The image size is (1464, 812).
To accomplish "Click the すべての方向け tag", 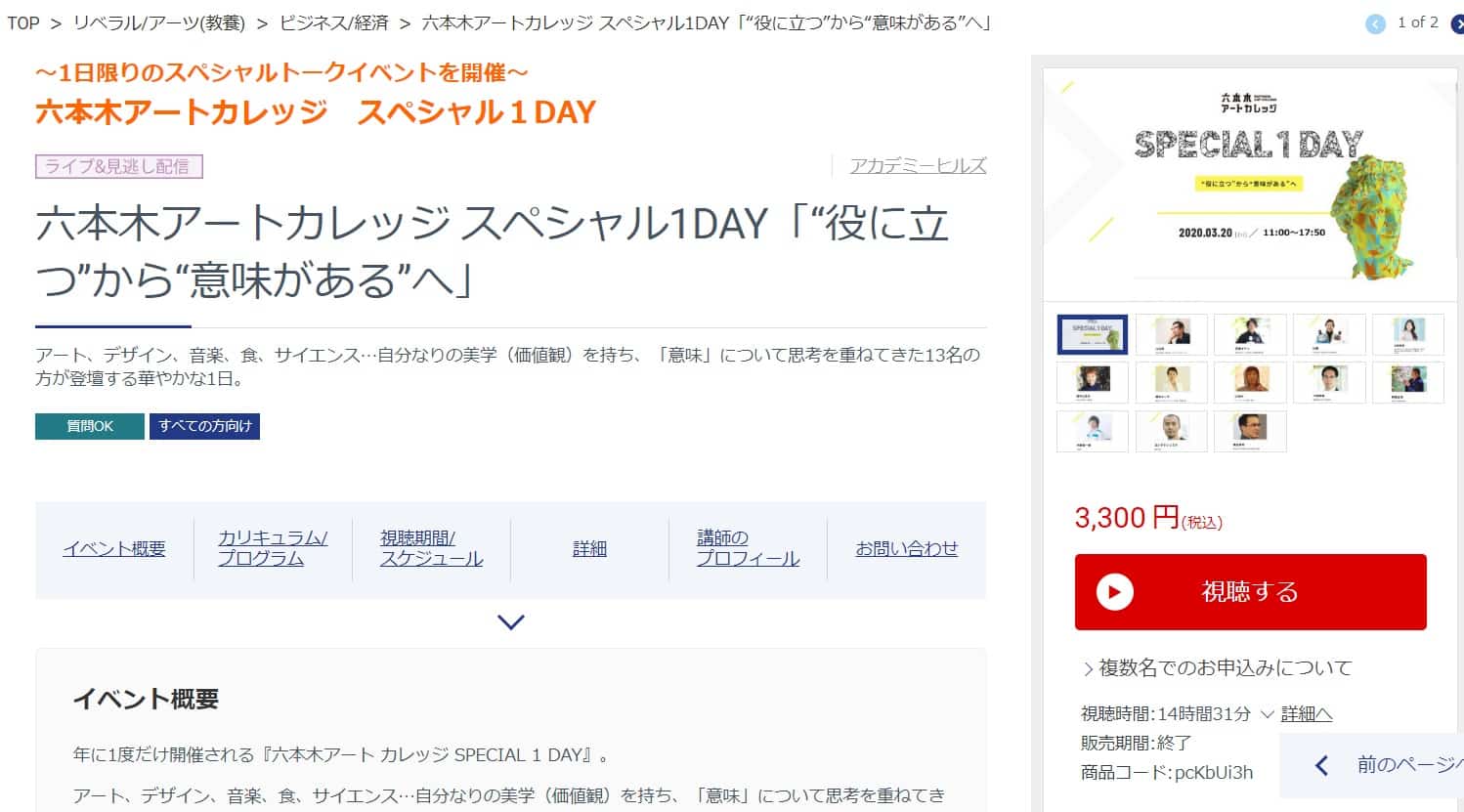I will pos(204,426).
